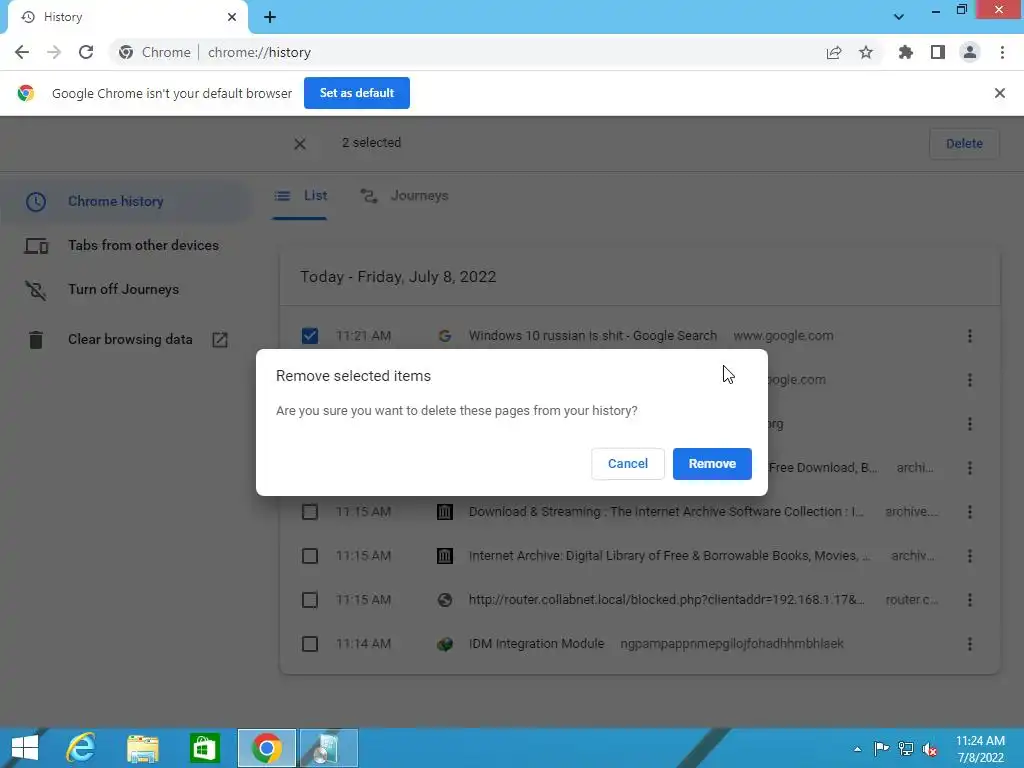Switch to the List tab
The image size is (1024, 768).
coord(300,196)
